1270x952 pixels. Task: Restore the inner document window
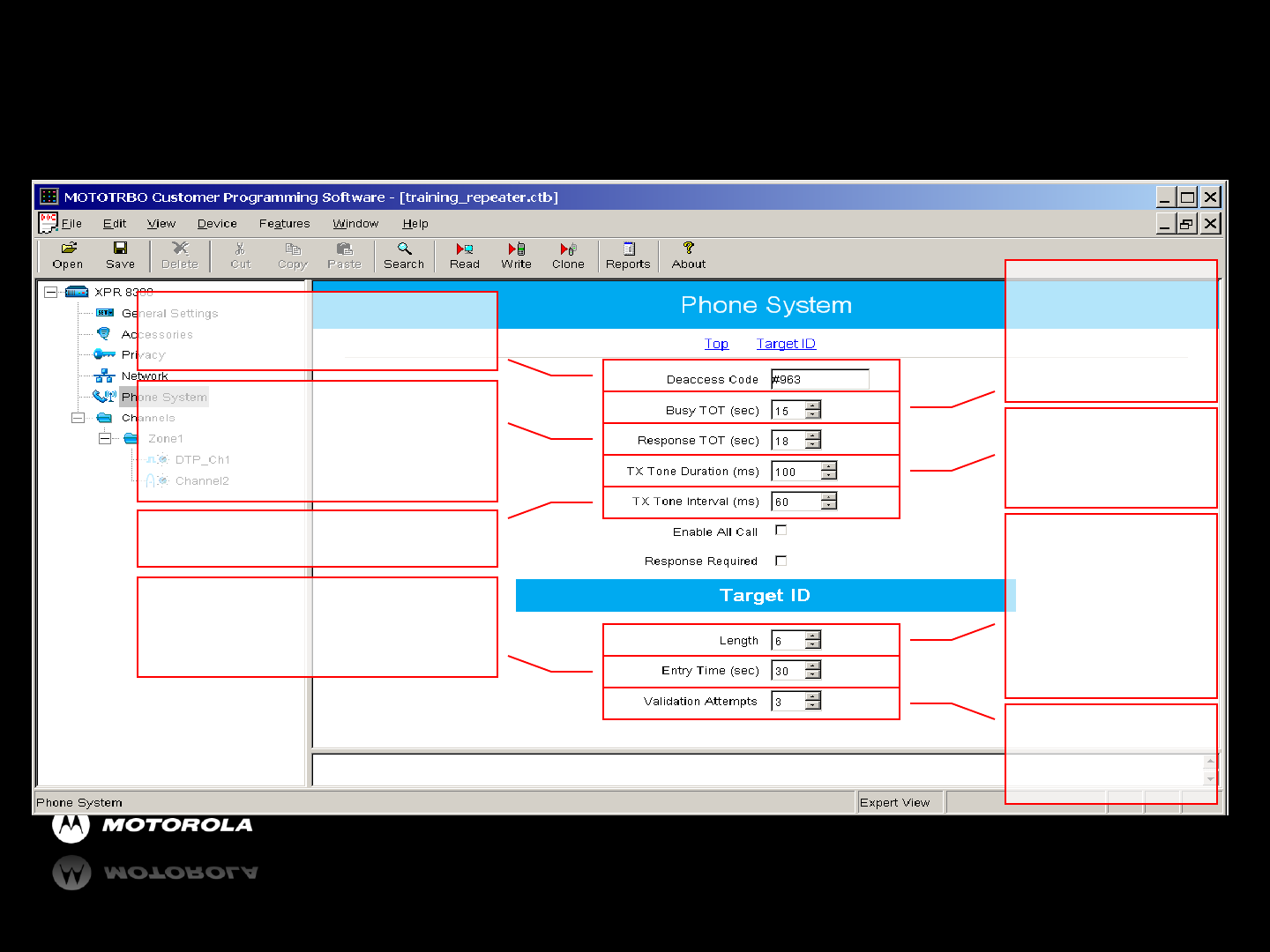click(x=1187, y=224)
